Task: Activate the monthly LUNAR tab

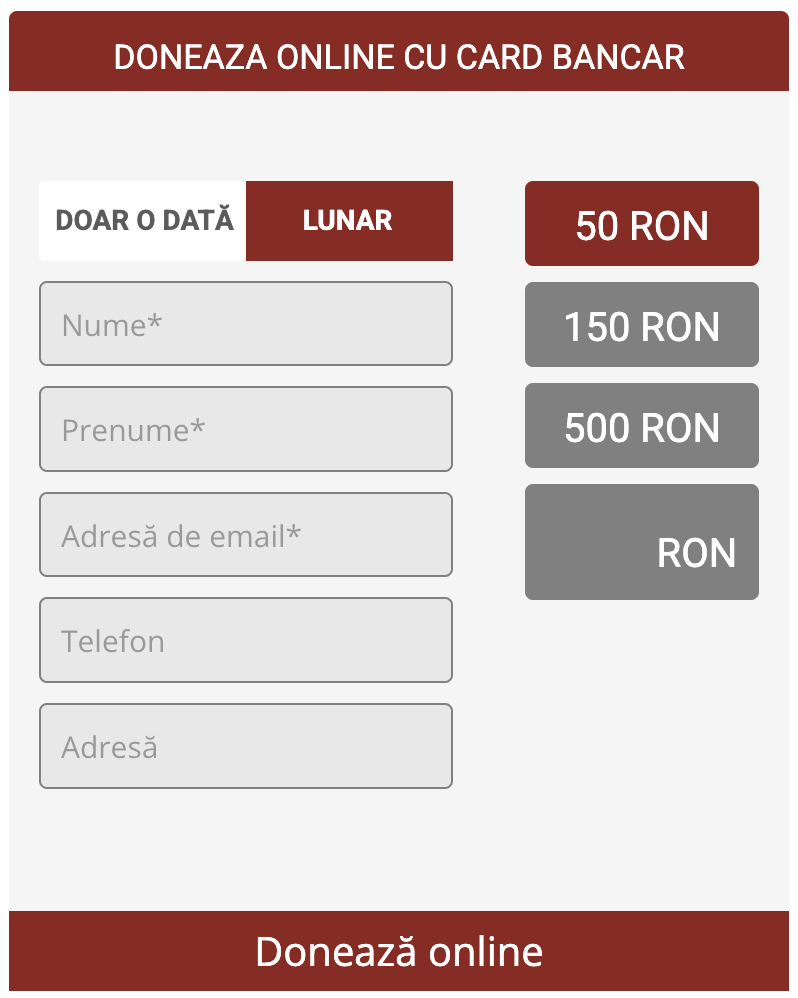Action: (x=348, y=221)
